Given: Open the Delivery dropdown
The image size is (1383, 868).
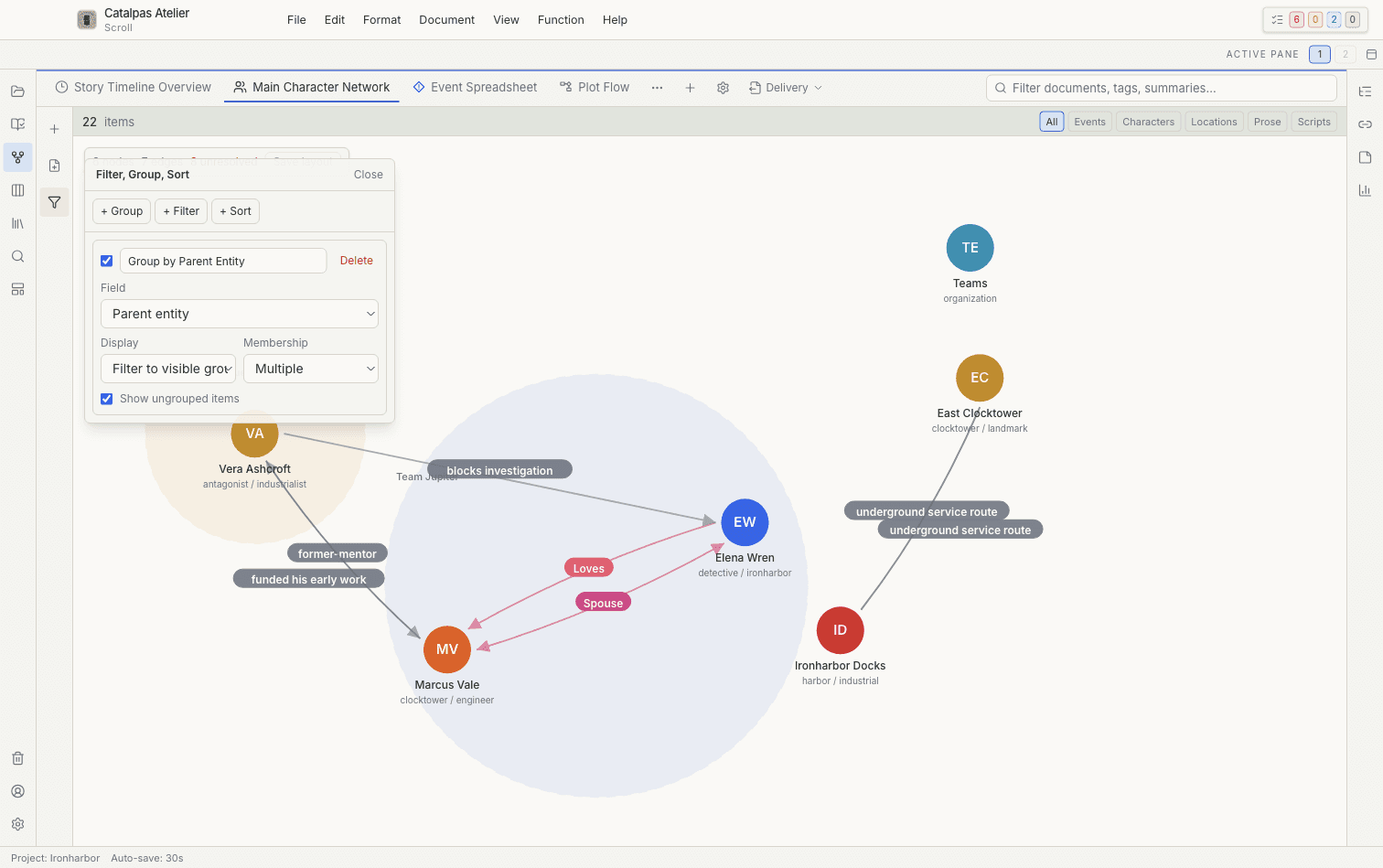Looking at the screenshot, I should 786,88.
